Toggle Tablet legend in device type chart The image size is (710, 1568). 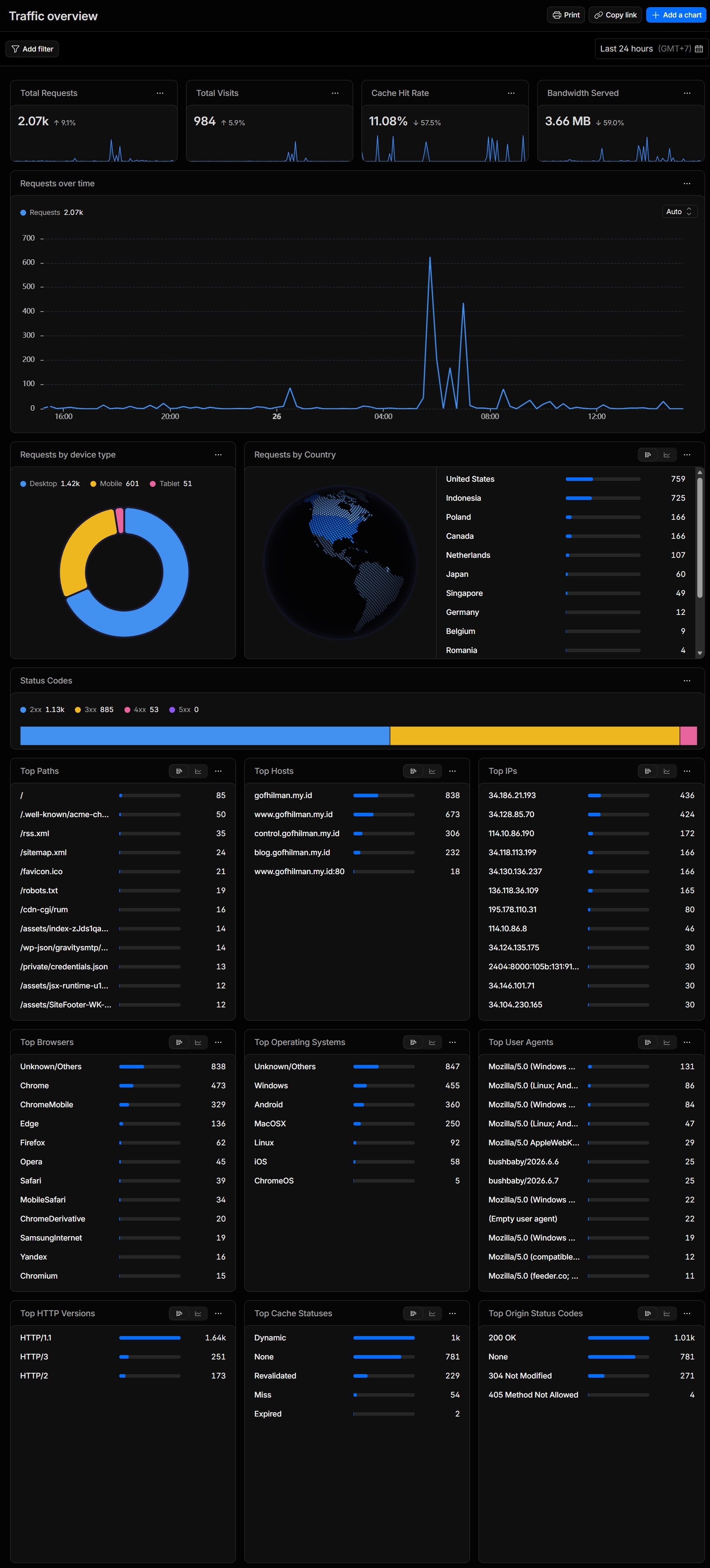(x=171, y=484)
